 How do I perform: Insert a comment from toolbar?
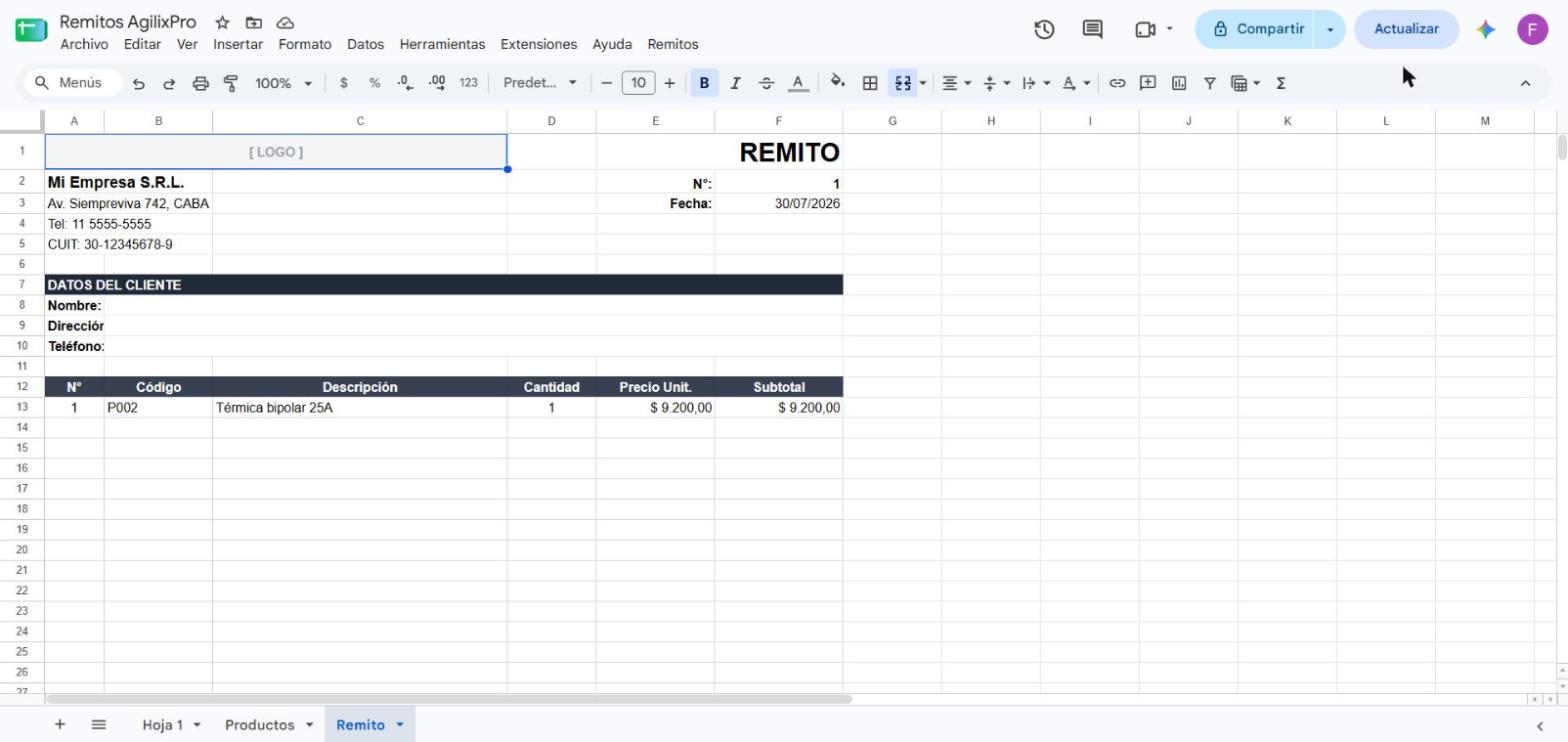1148,83
